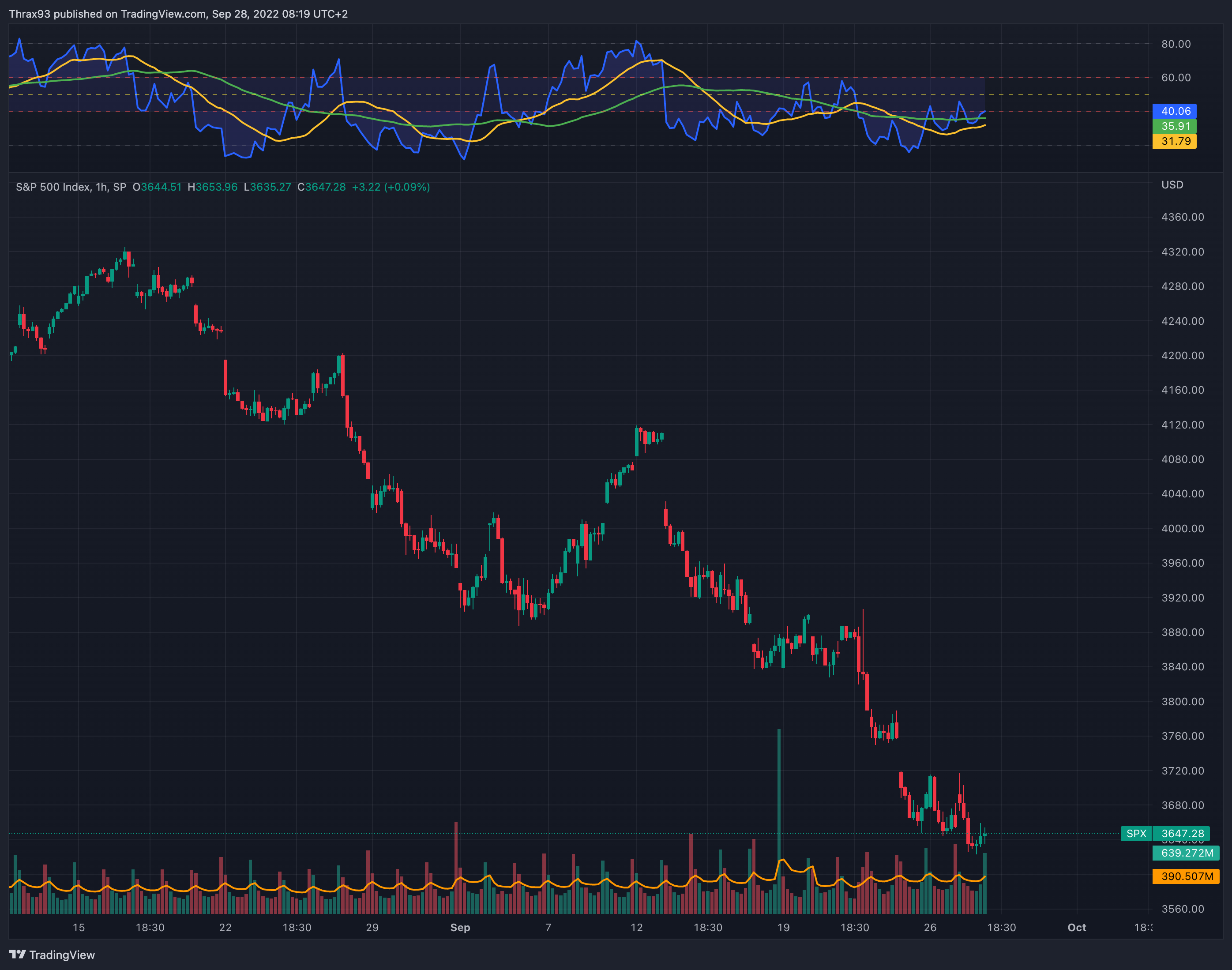
Task: Click the tallest green volume bar near the 19th
Action: 779,821
